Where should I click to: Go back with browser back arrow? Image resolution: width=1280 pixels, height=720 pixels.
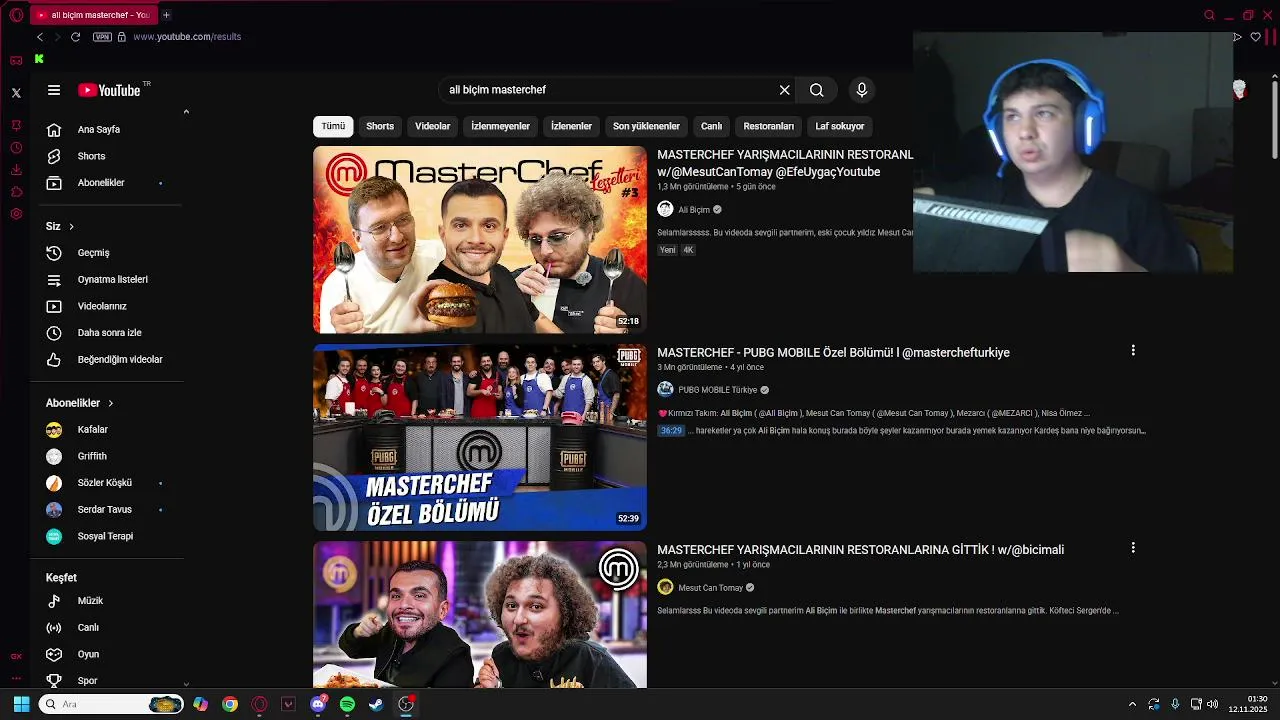(x=40, y=37)
